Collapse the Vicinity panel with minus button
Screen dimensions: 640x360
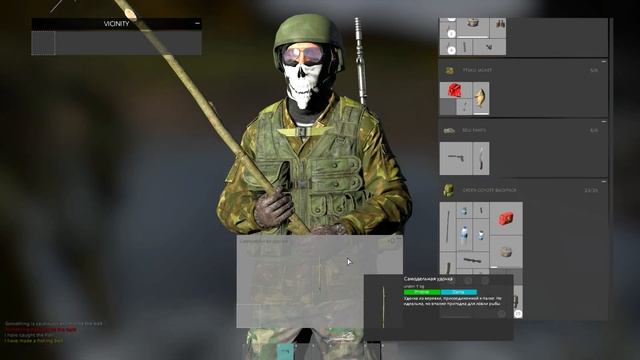[x=197, y=24]
